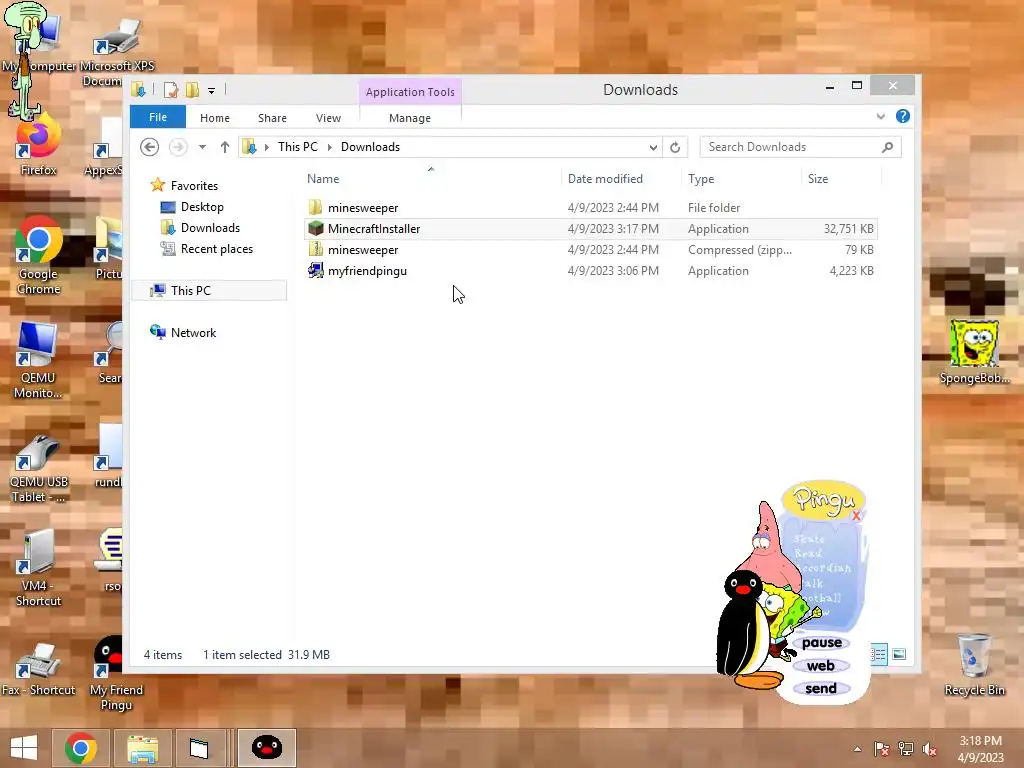
Task: Open the File ribbon tab
Action: coord(157,117)
